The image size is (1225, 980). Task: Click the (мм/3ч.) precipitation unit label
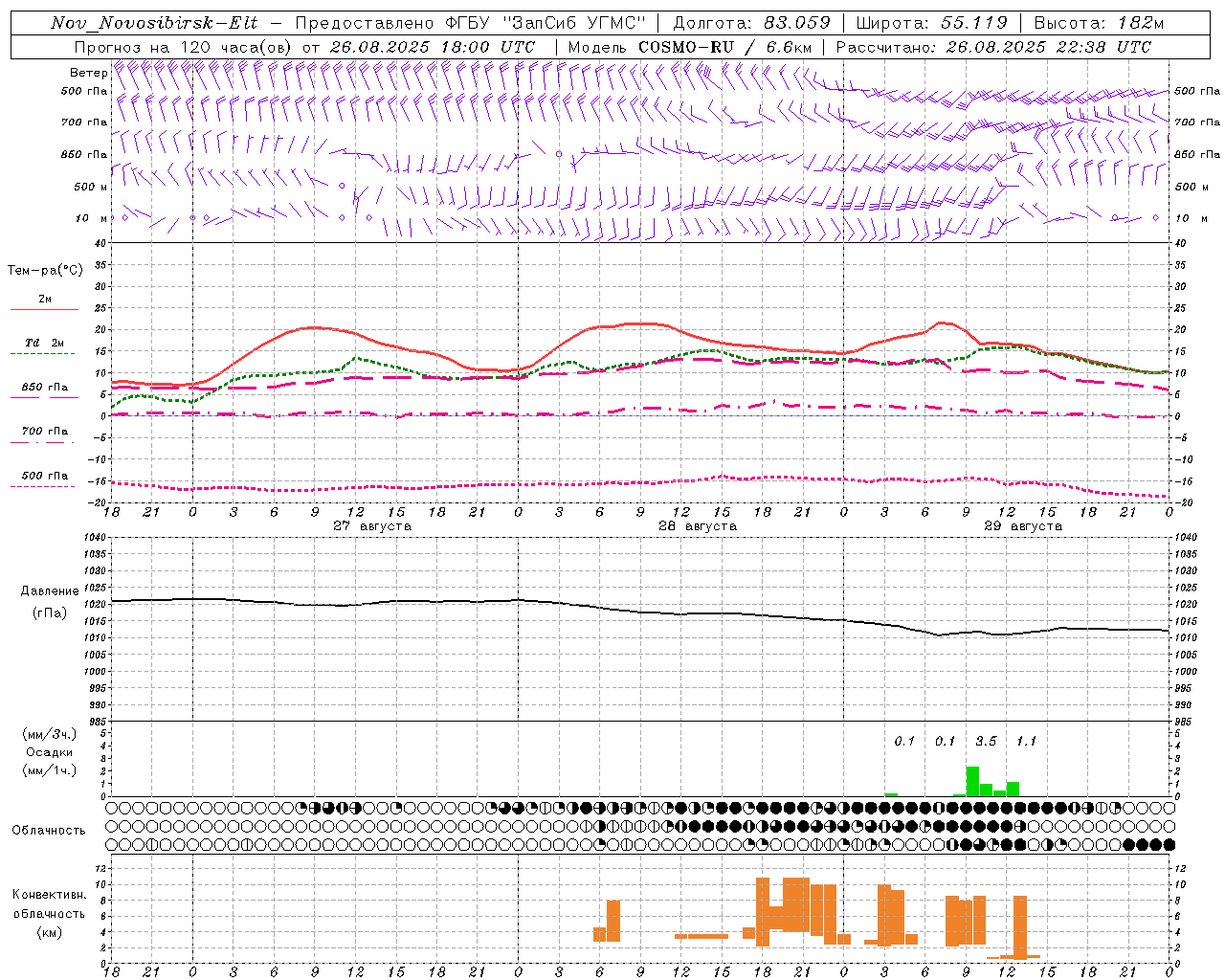click(x=50, y=734)
